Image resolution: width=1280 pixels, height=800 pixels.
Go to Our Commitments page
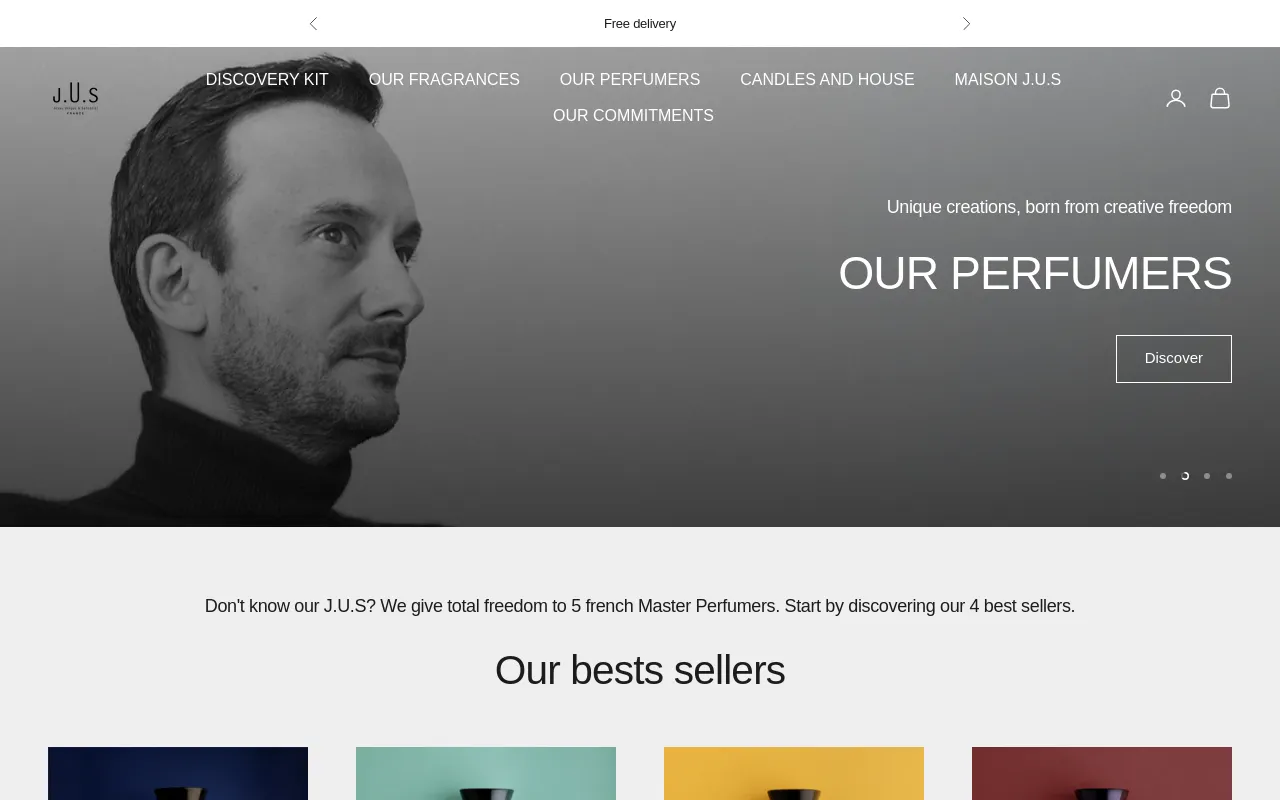tap(633, 116)
